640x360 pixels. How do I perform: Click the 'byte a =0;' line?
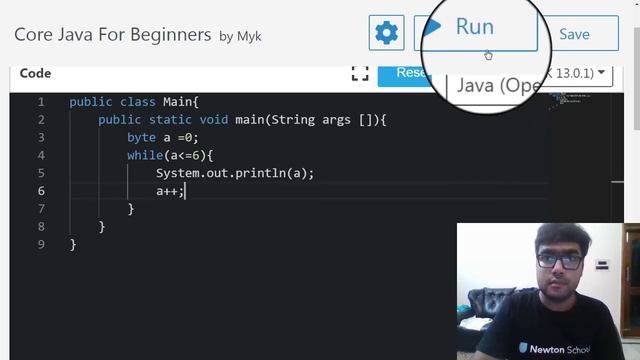[x=163, y=138]
